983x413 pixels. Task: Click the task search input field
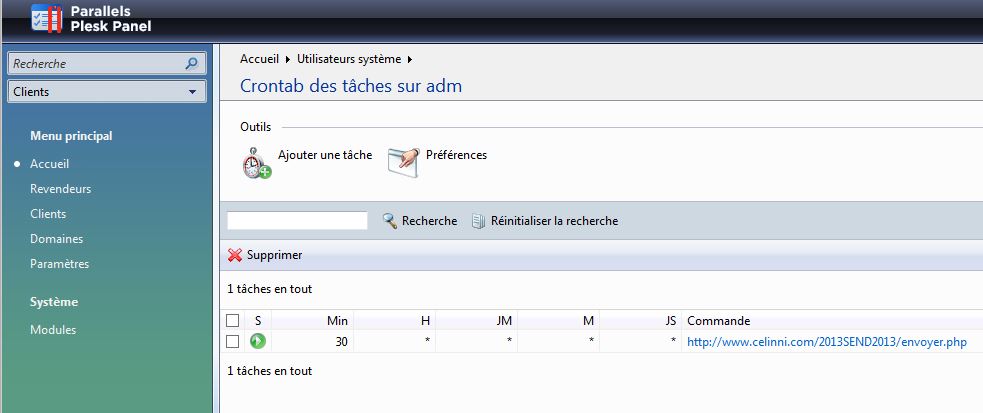(297, 221)
